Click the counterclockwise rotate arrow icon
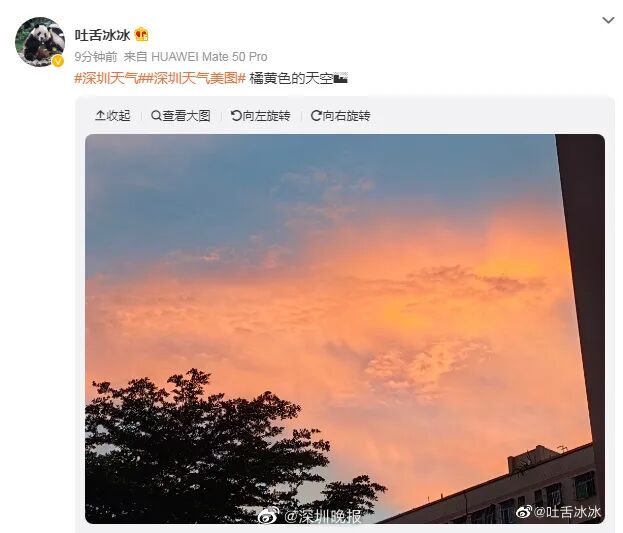This screenshot has height=533, width=623. point(236,116)
